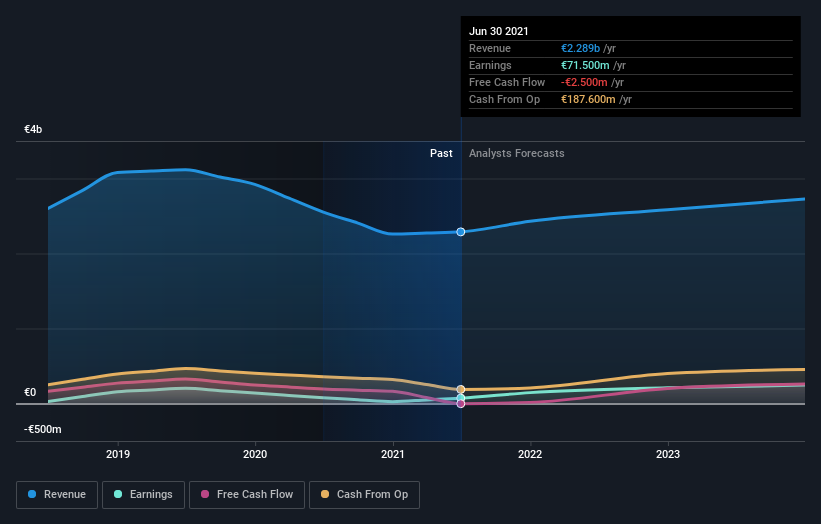This screenshot has width=821, height=524.
Task: Select the Revenue data point marker on chart
Action: (x=461, y=232)
